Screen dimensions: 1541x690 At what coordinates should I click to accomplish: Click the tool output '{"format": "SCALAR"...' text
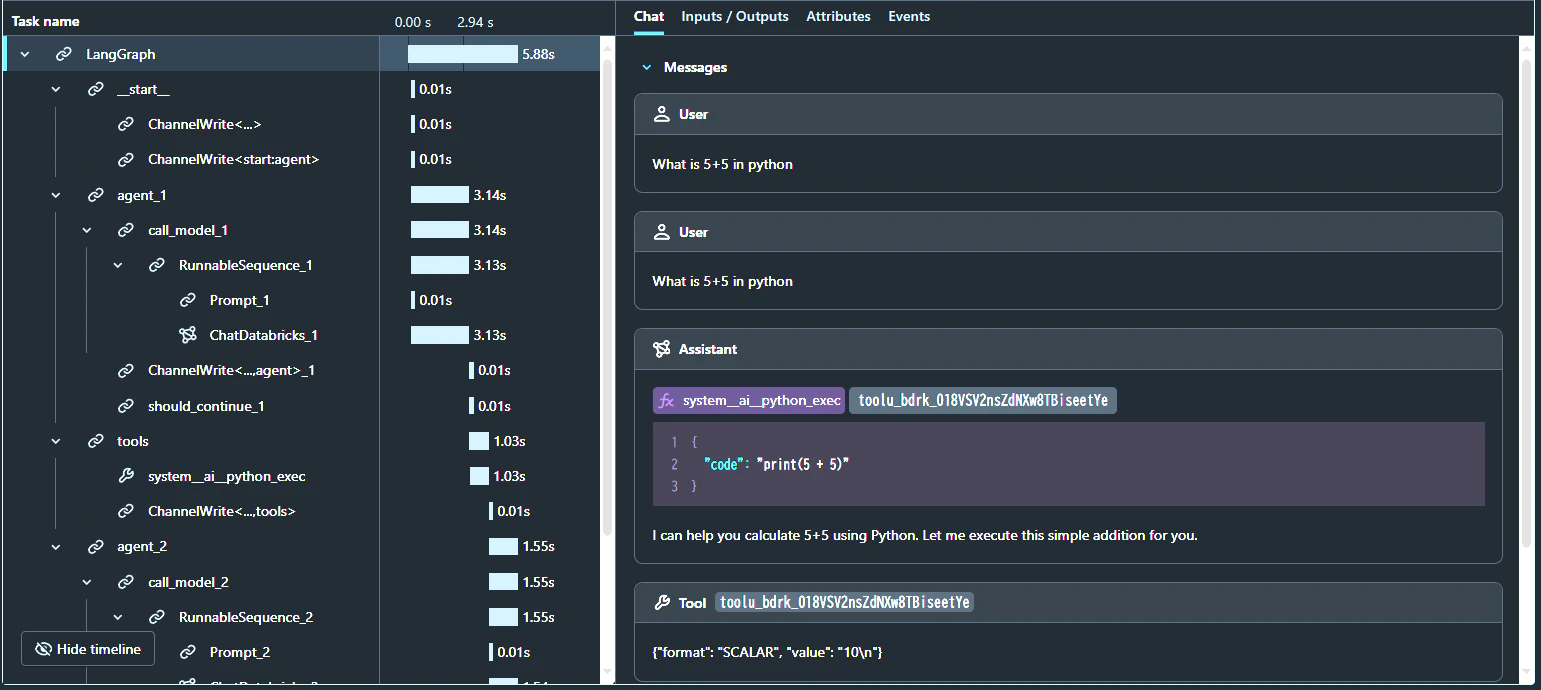coord(767,652)
